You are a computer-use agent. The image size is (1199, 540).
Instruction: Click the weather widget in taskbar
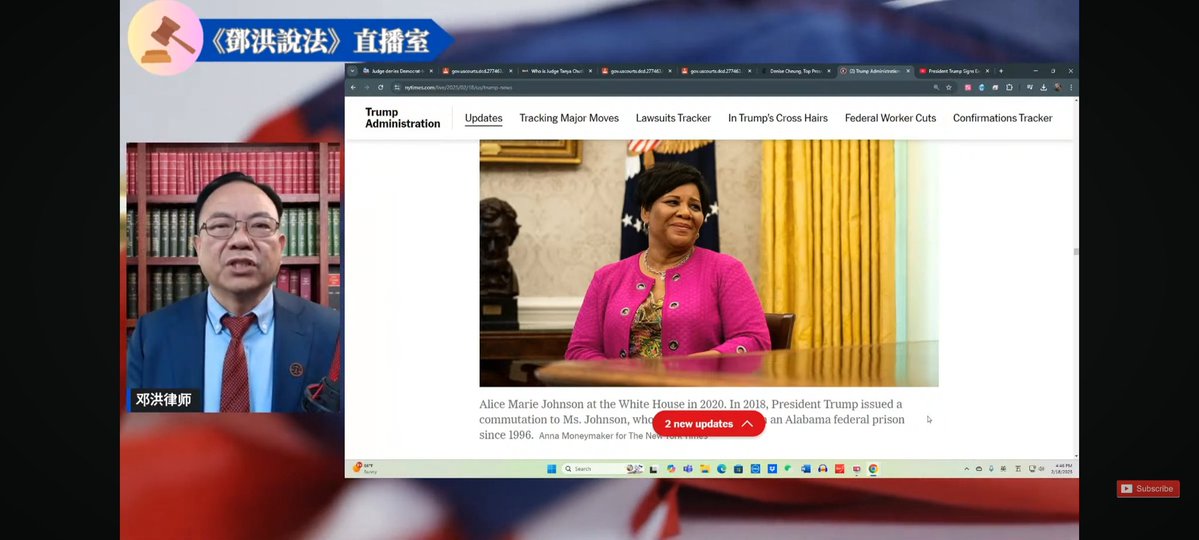point(365,468)
